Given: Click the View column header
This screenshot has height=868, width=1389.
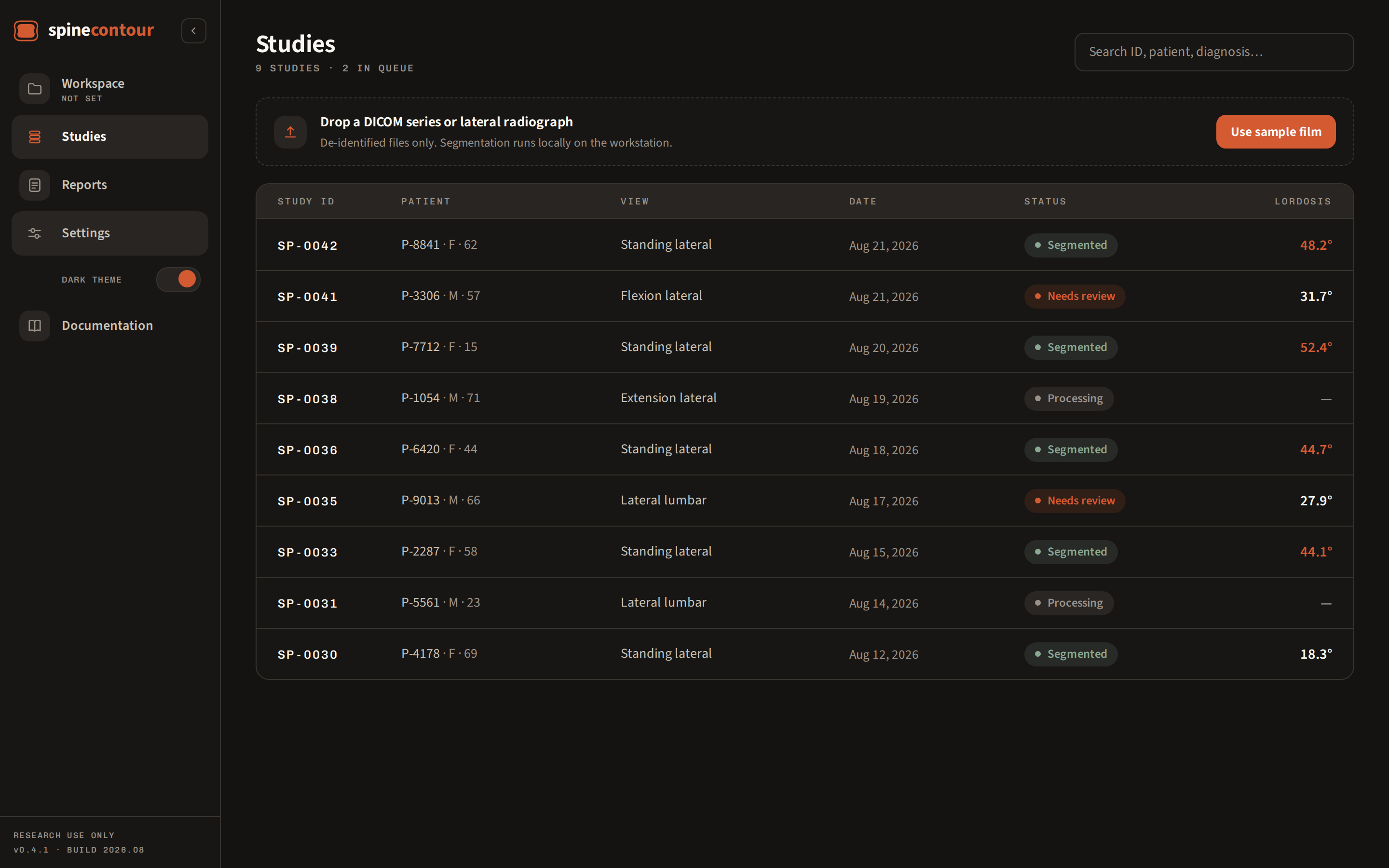Looking at the screenshot, I should [x=634, y=202].
